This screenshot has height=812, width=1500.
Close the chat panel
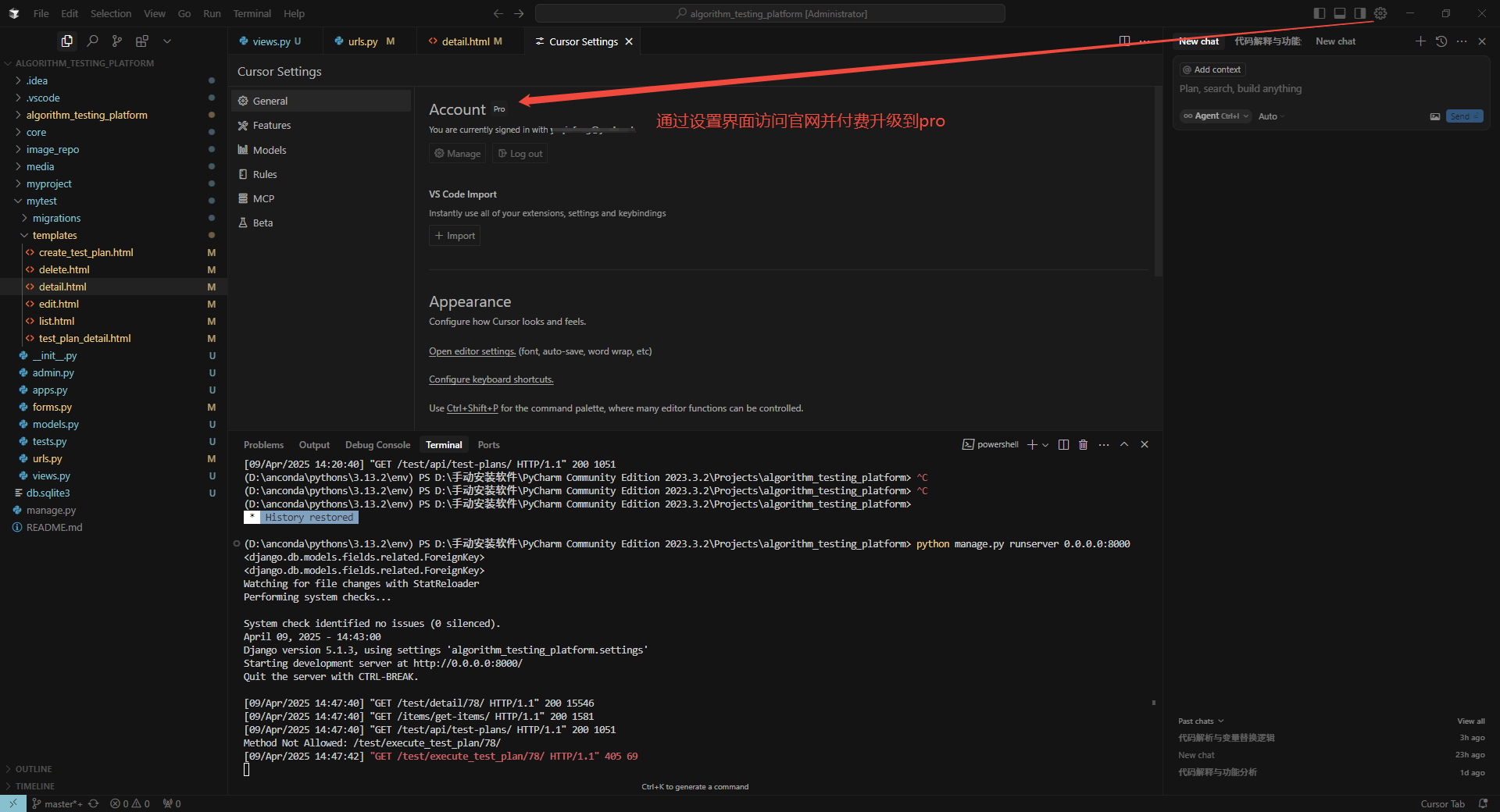click(1482, 41)
